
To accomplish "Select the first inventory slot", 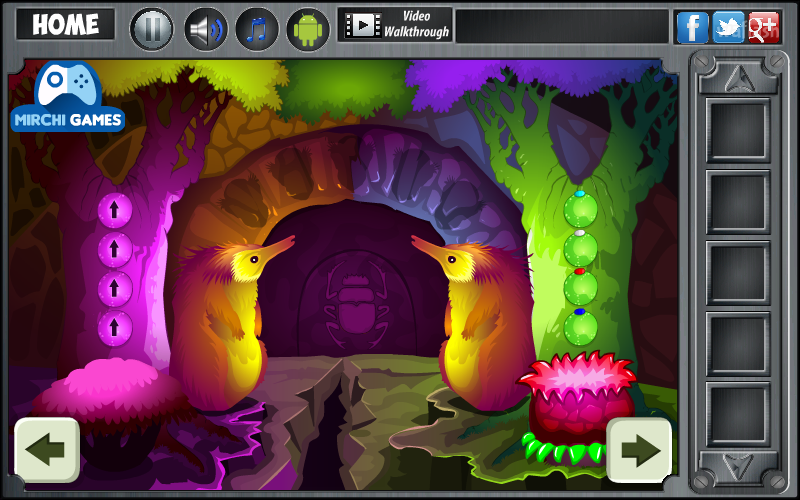I will click(738, 130).
